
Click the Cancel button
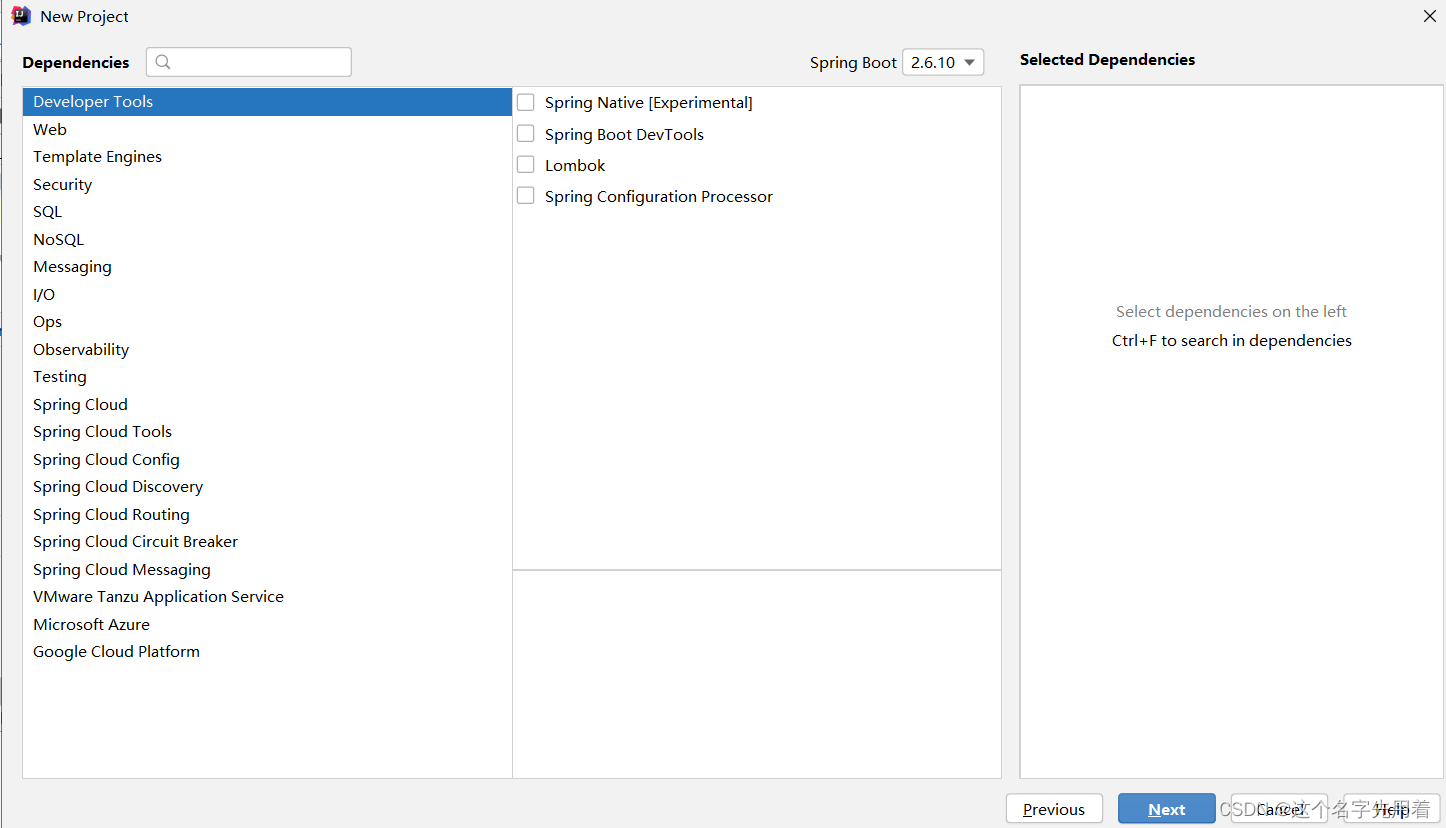tap(1279, 809)
